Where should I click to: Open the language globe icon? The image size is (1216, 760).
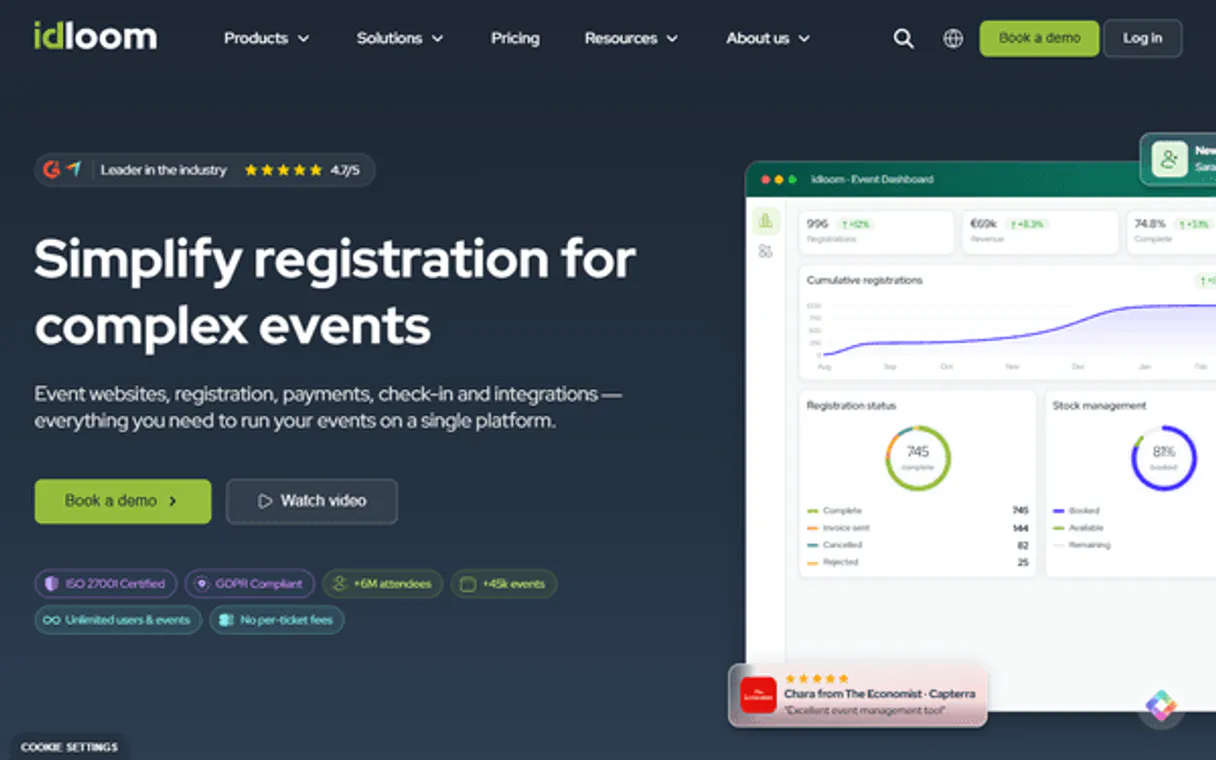pos(953,39)
